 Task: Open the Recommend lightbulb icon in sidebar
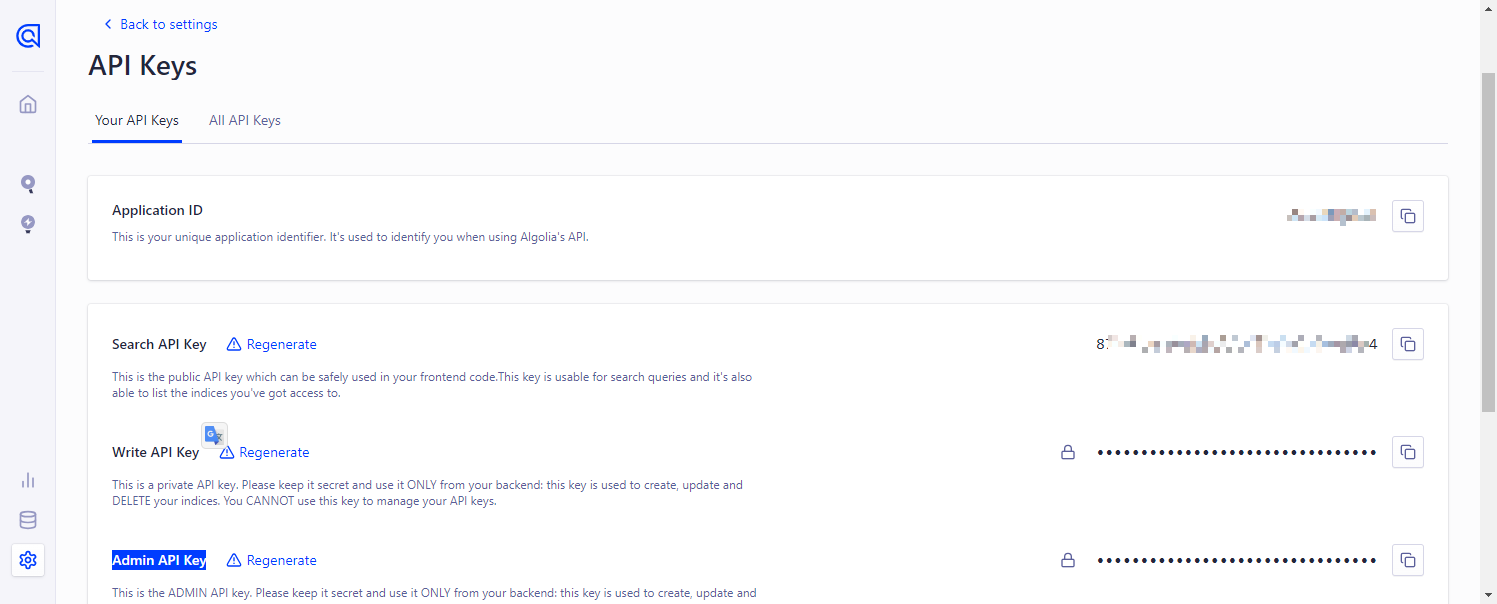coord(28,224)
